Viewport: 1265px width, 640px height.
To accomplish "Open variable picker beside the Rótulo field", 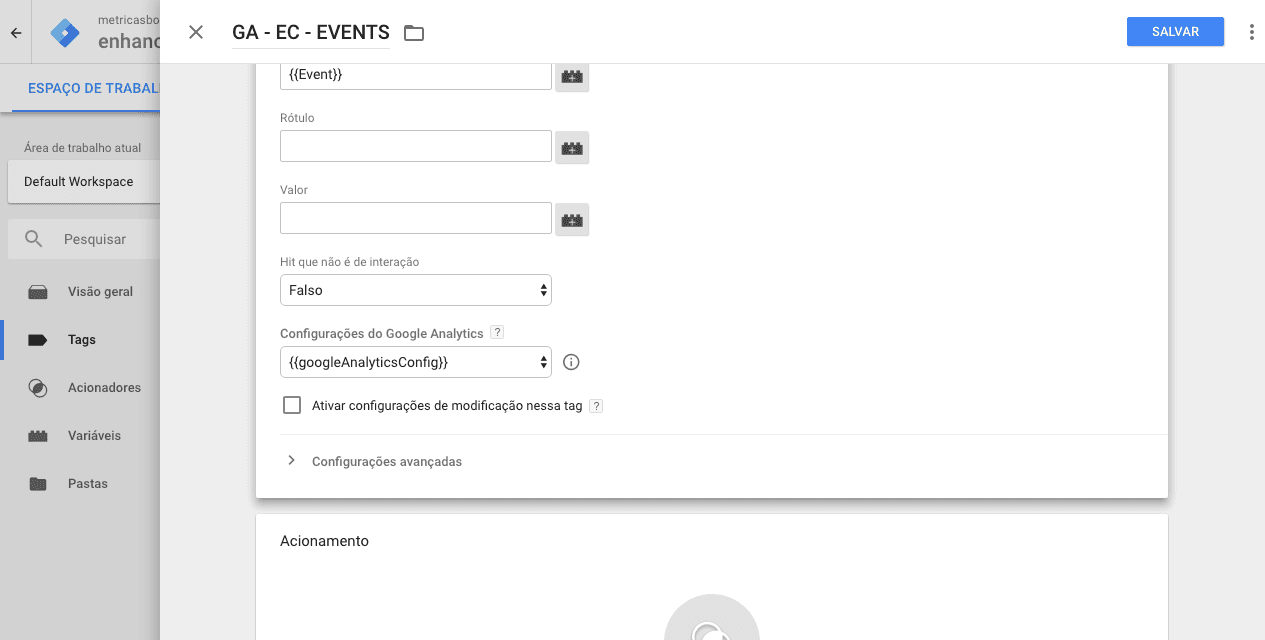I will (571, 147).
